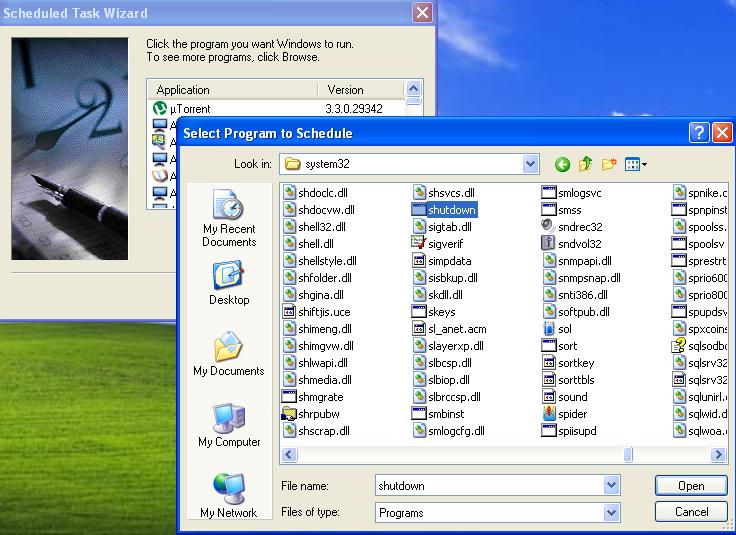The height and width of the screenshot is (535, 736).
Task: Go up one folder level
Action: (x=585, y=164)
